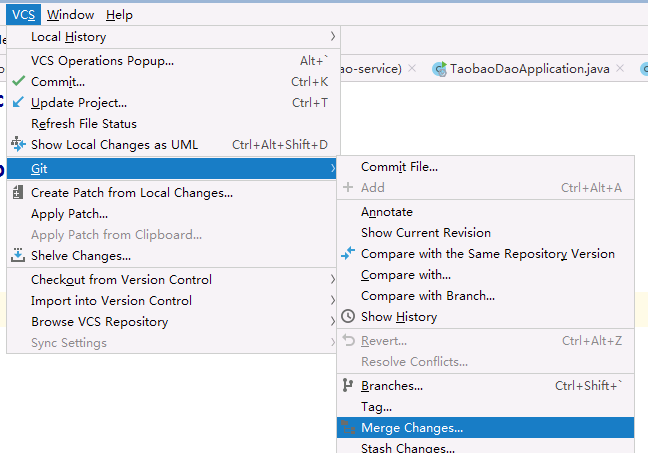
Task: Select Sync Settings menu entry
Action: point(172,343)
